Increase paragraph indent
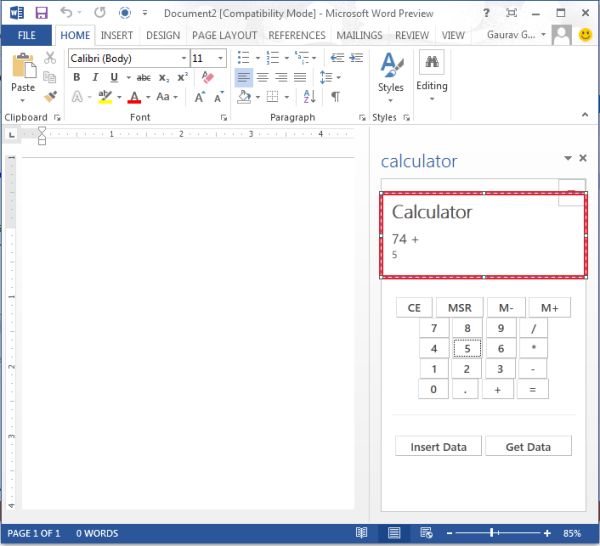 (x=356, y=58)
